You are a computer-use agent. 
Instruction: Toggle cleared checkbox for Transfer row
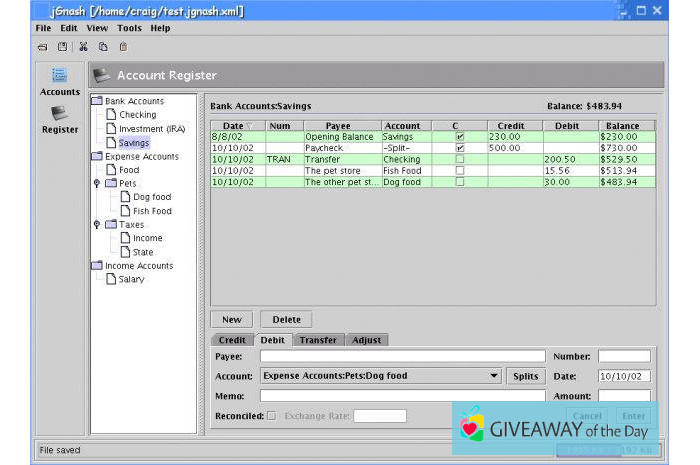460,159
